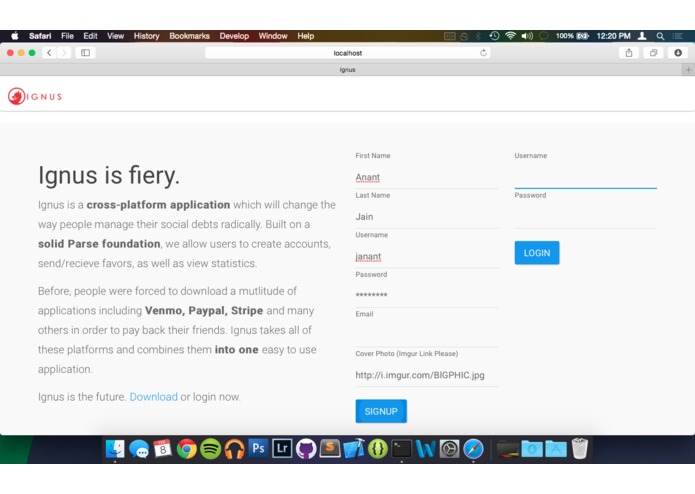Launch Google Chrome from the dock

click(187, 449)
